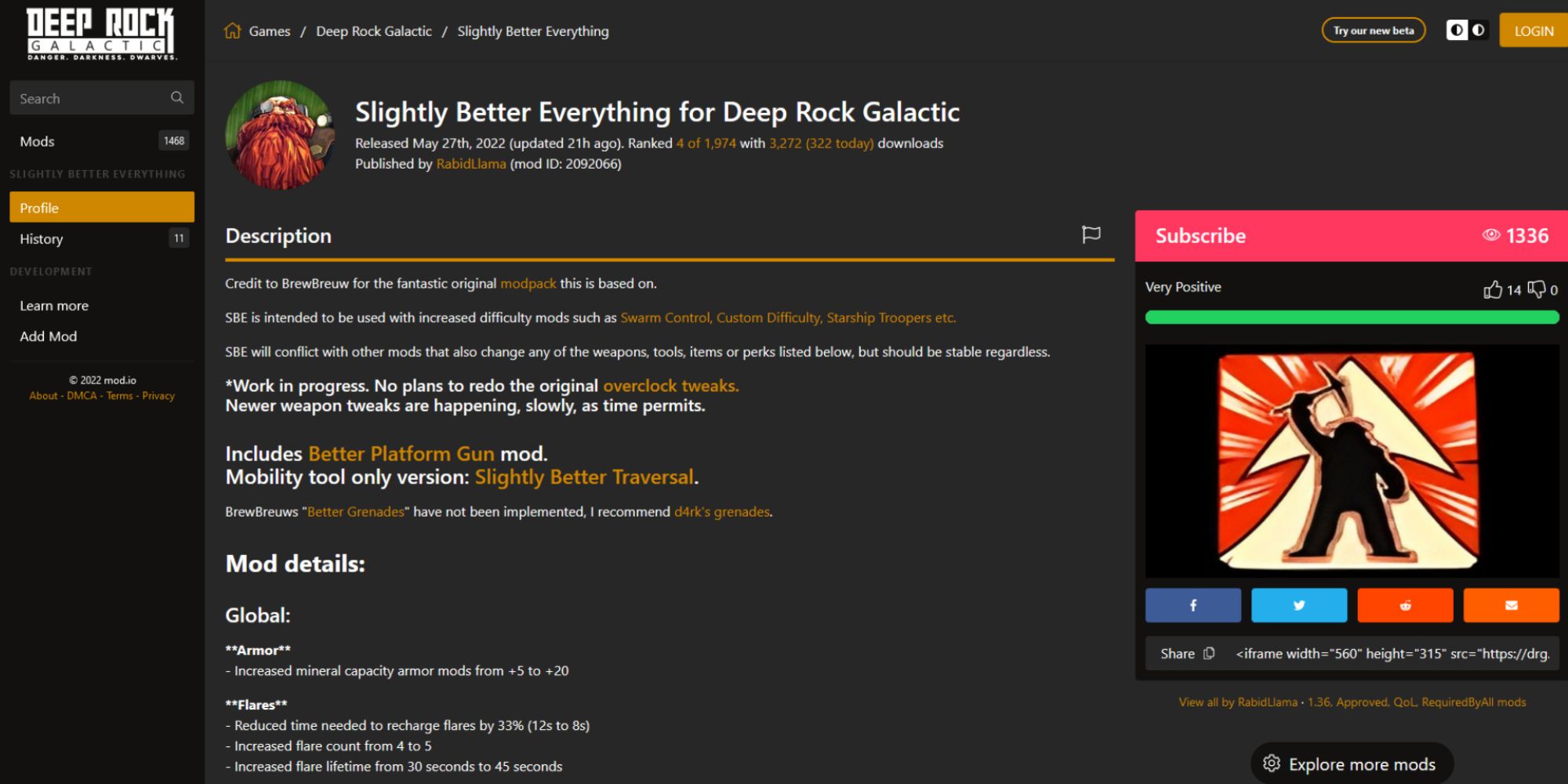The image size is (1568, 784).
Task: Click the Very Positive rating text
Action: (x=1183, y=287)
